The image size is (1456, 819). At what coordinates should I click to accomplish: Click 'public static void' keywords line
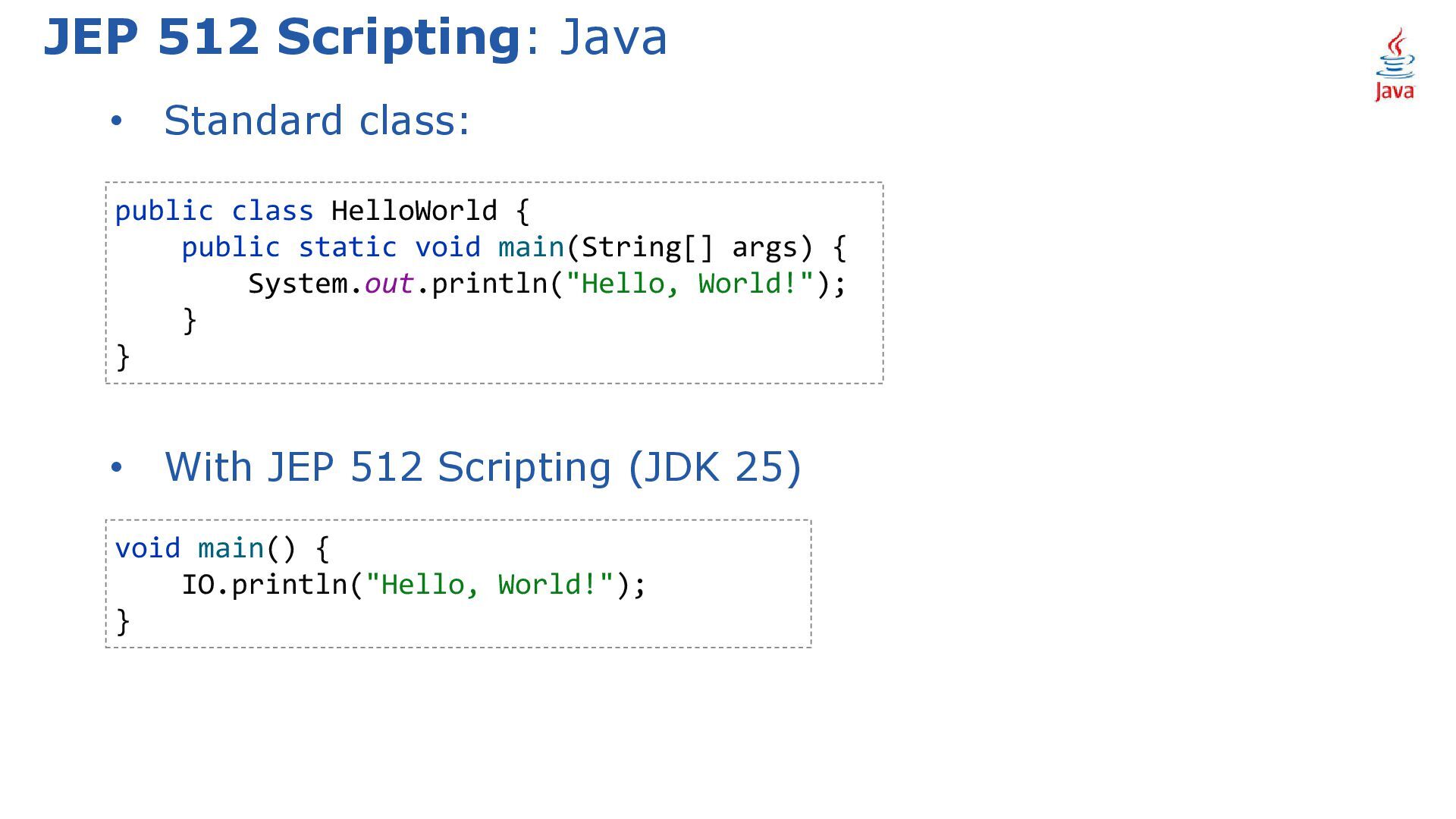click(331, 246)
